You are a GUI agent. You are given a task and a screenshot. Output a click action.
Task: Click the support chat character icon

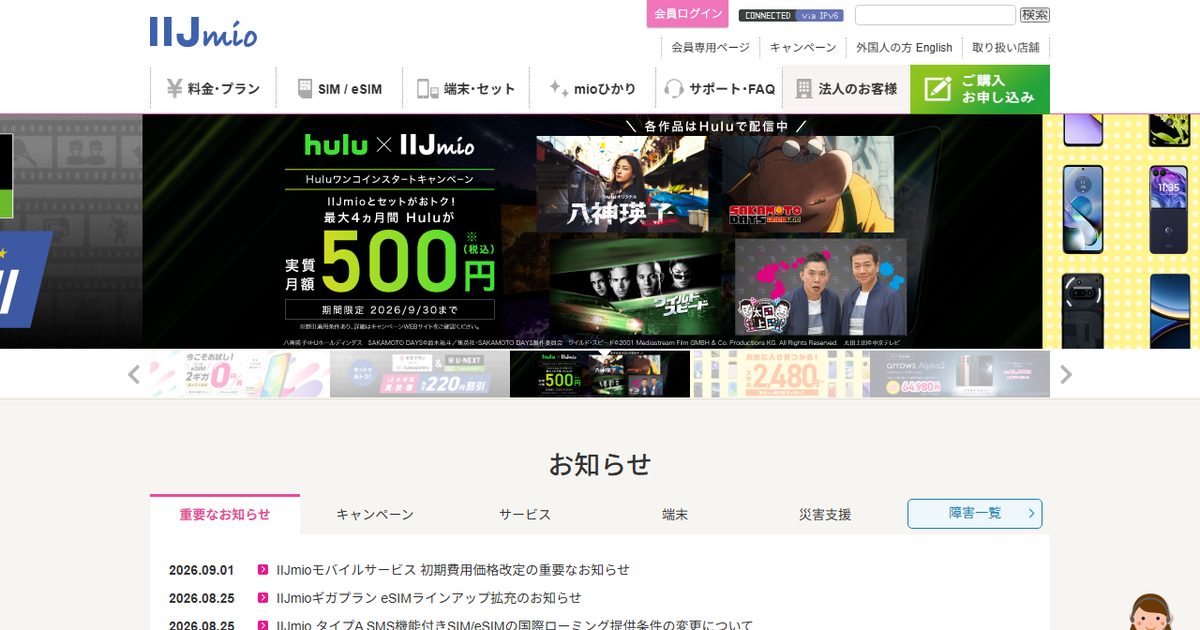(1150, 612)
